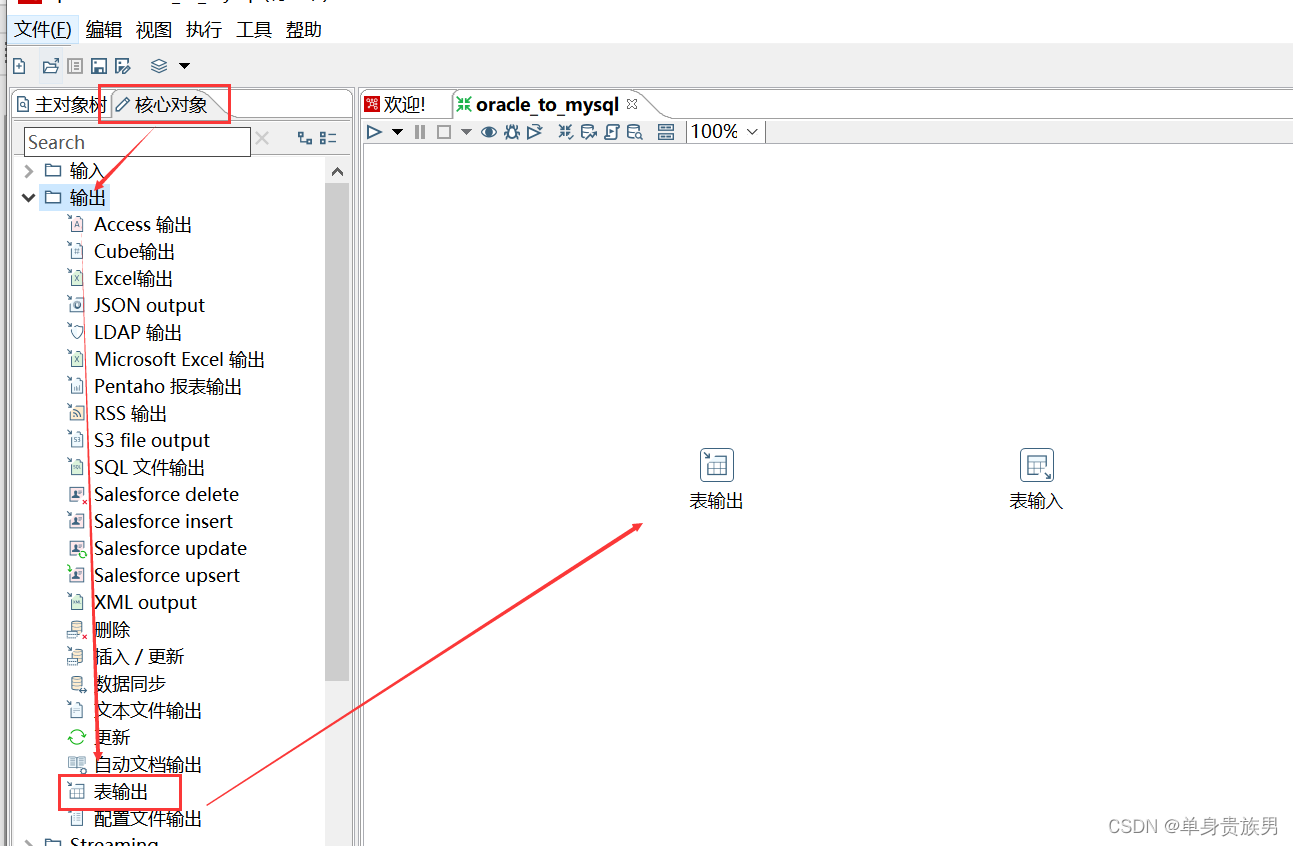Screen dimensions: 1293x846
Task: Close the oracle_to_mysql tab
Action: (x=632, y=104)
